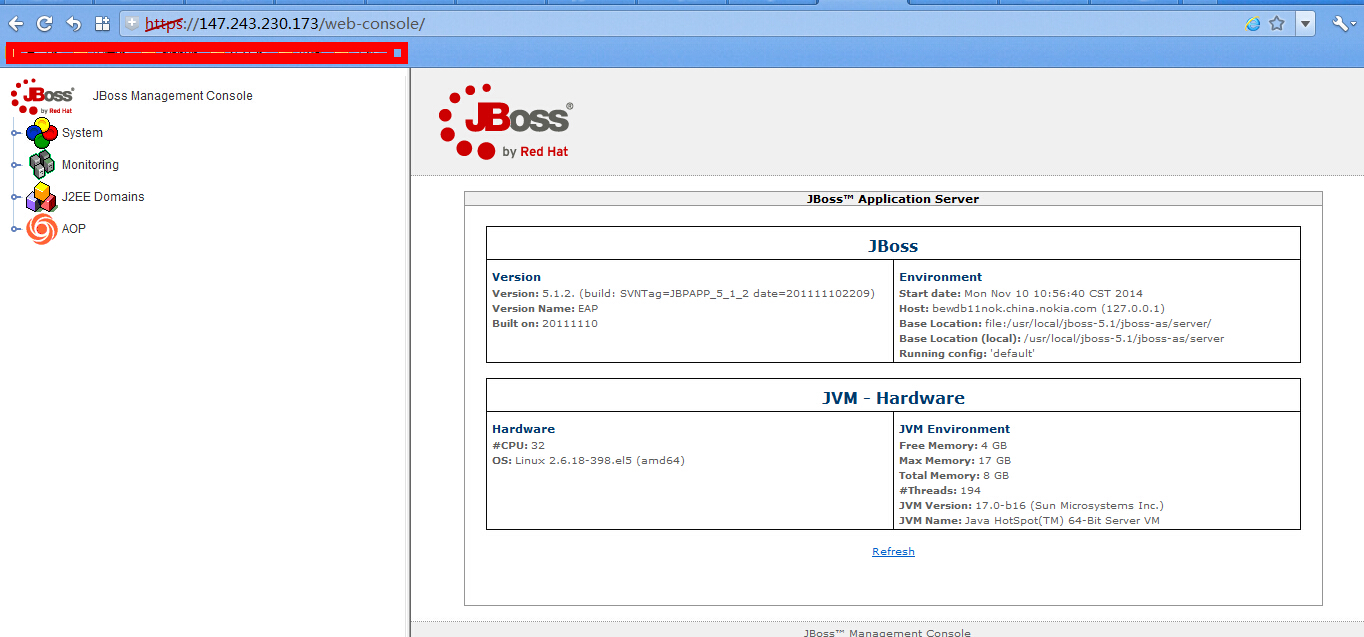
Task: Click the shield security icon in address bar
Action: click(x=132, y=22)
